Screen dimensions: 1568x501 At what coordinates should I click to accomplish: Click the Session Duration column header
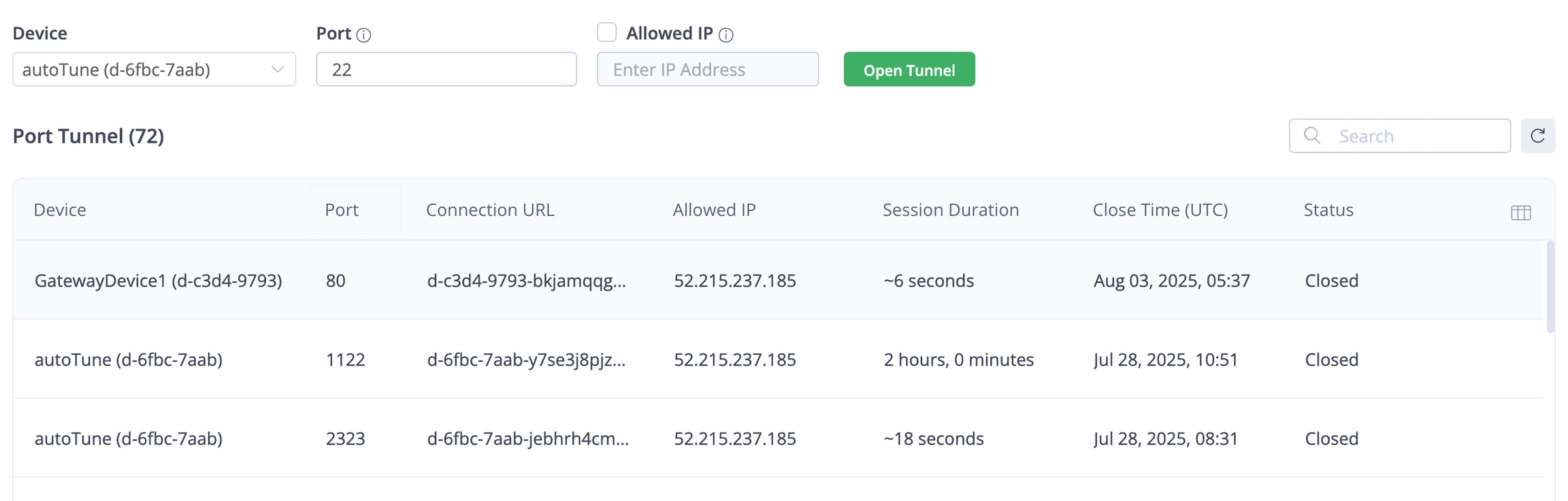pos(950,210)
